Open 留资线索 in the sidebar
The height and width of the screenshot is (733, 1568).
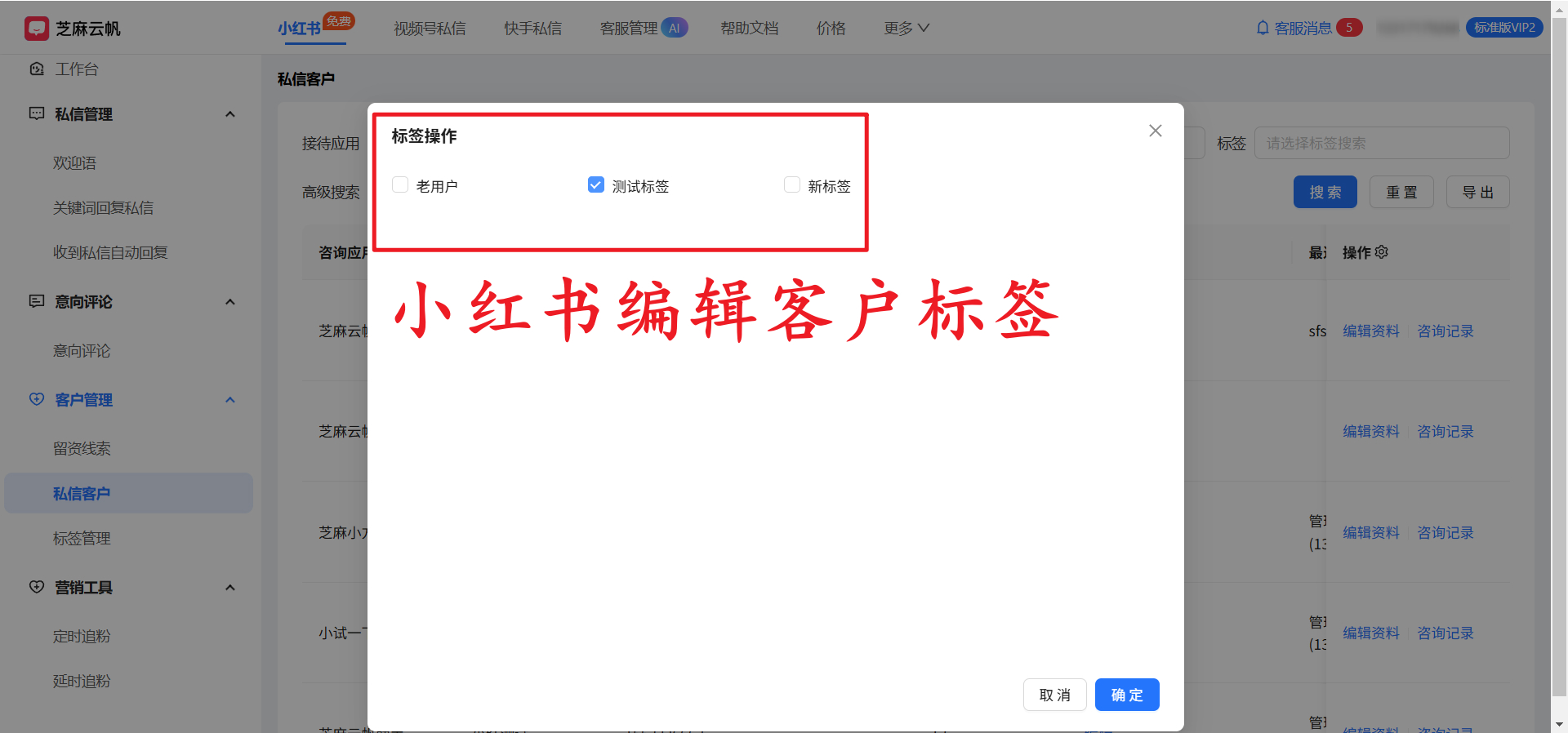tap(82, 449)
